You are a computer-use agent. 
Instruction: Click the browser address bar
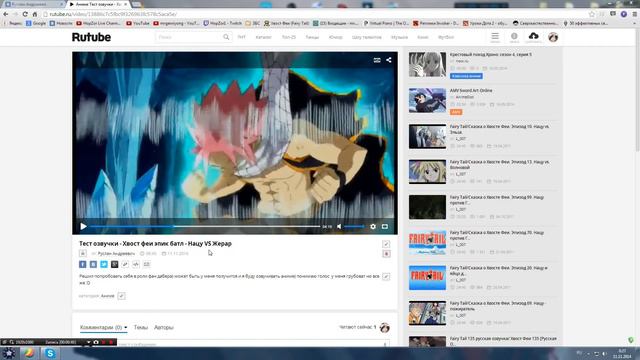pos(314,14)
